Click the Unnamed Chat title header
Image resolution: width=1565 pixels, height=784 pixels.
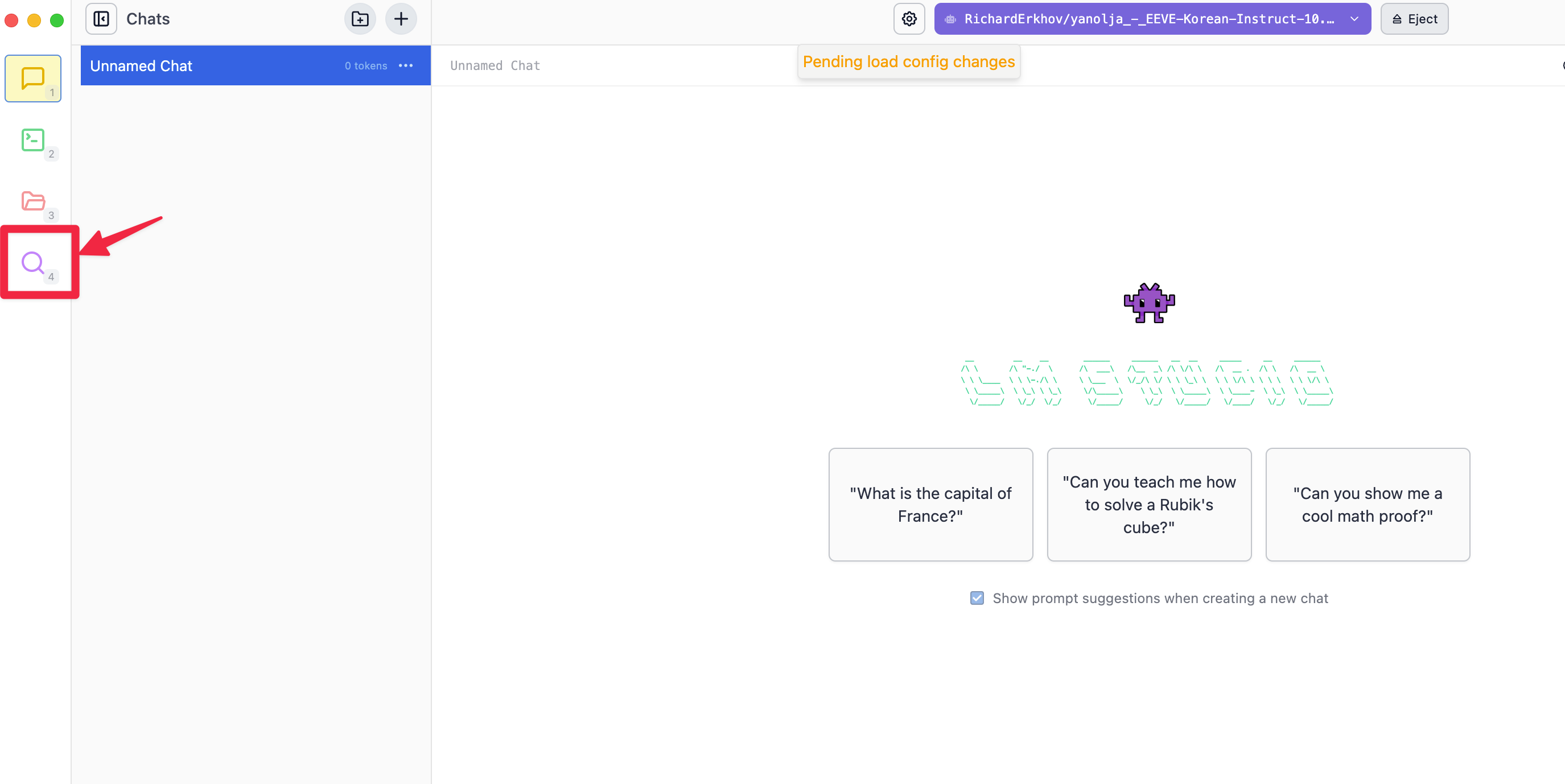coord(495,65)
